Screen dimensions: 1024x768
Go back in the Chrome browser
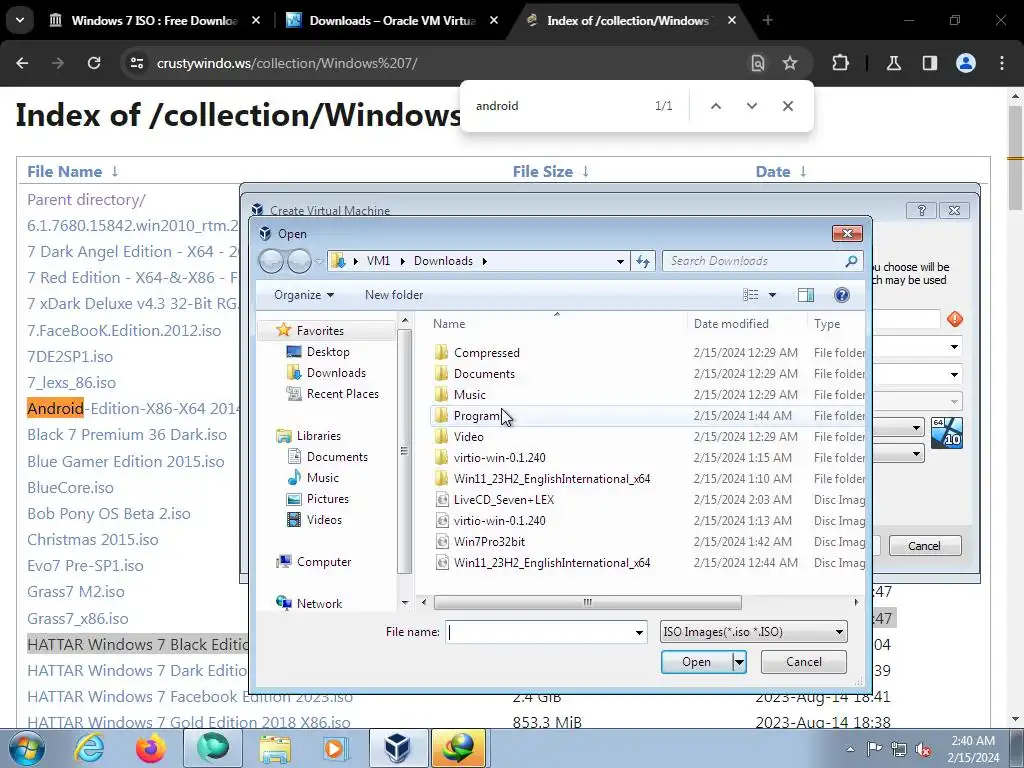click(22, 63)
